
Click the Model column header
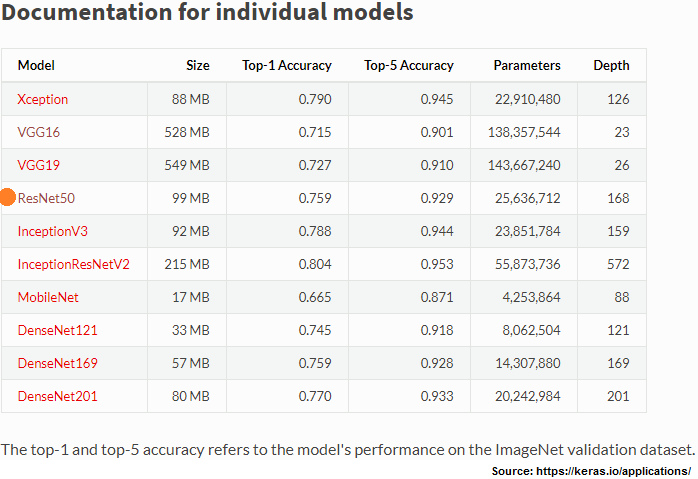pyautogui.click(x=36, y=65)
